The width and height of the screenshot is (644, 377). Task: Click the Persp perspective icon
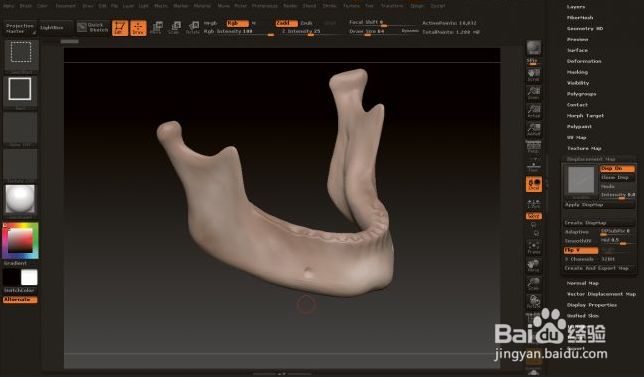[533, 147]
